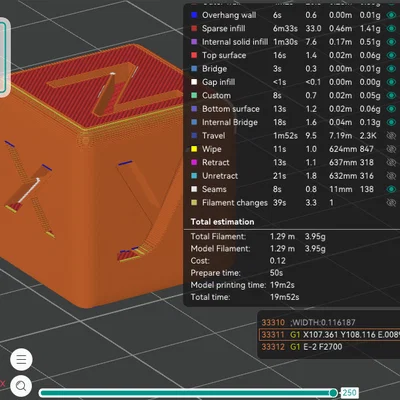Click the Travel row label
Viewport: 400px width, 400px height.
point(214,135)
